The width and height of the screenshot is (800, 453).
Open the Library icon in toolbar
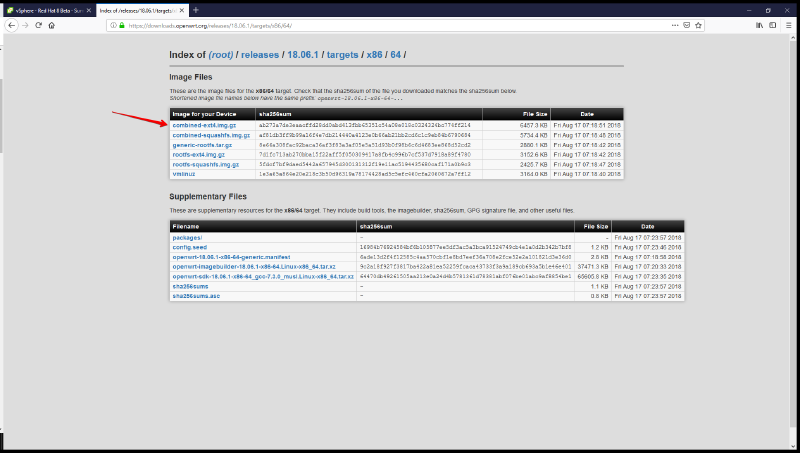(758, 24)
